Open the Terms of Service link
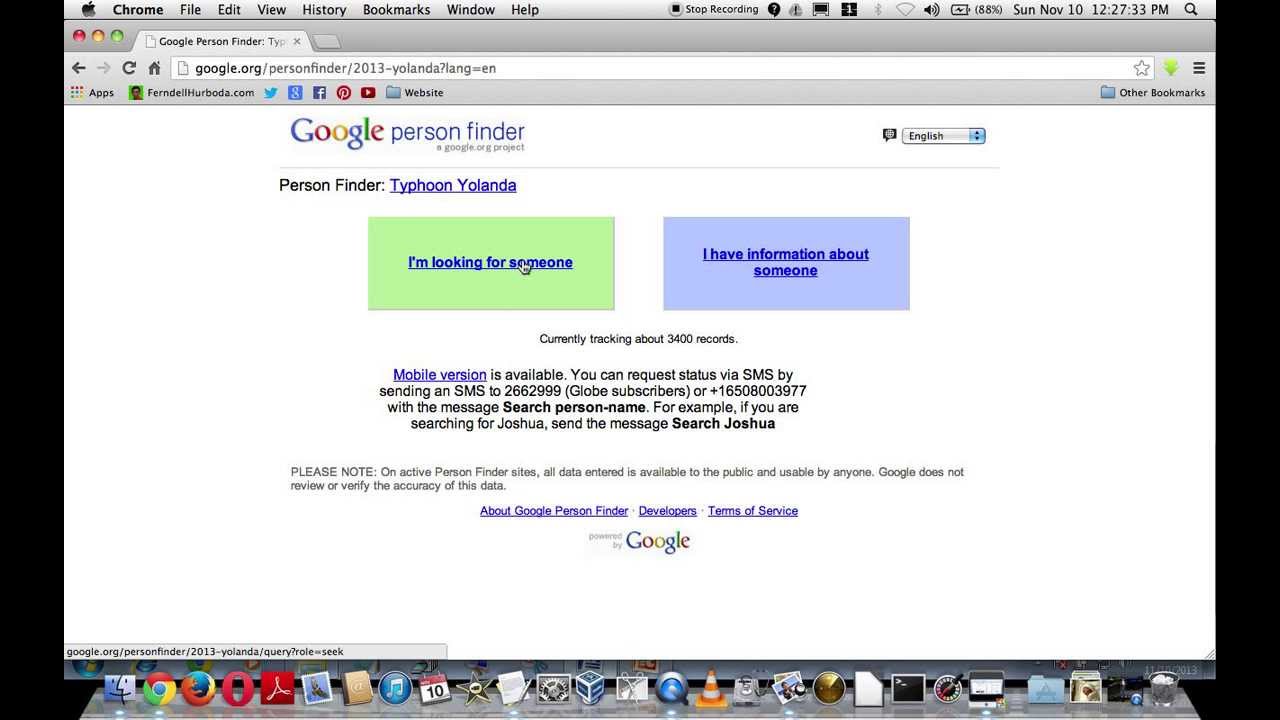The image size is (1280, 720). 753,511
